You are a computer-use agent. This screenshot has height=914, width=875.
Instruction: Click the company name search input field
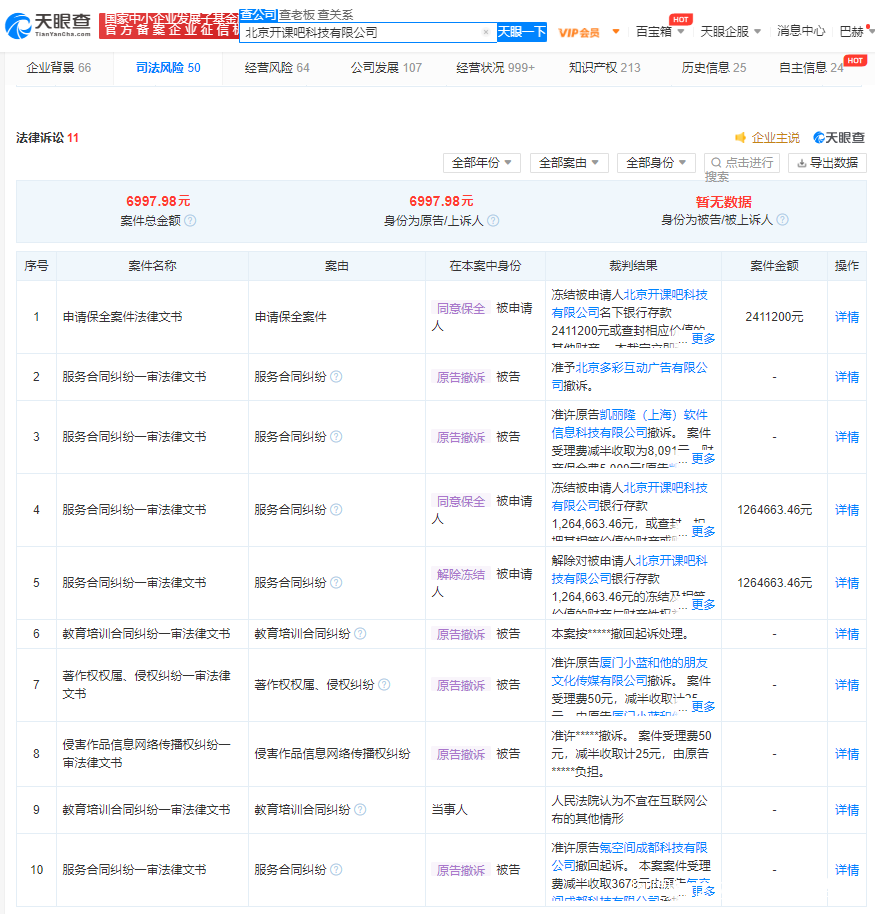360,32
